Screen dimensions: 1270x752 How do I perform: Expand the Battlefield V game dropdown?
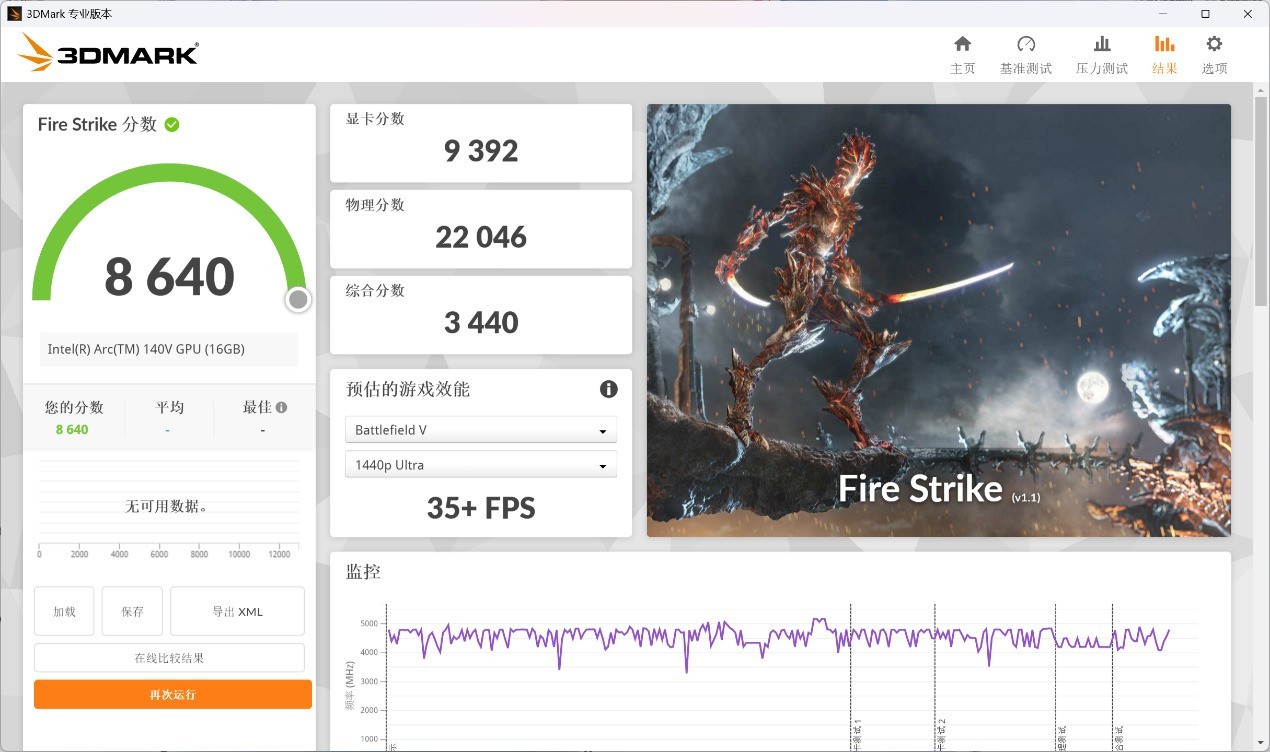[x=481, y=430]
